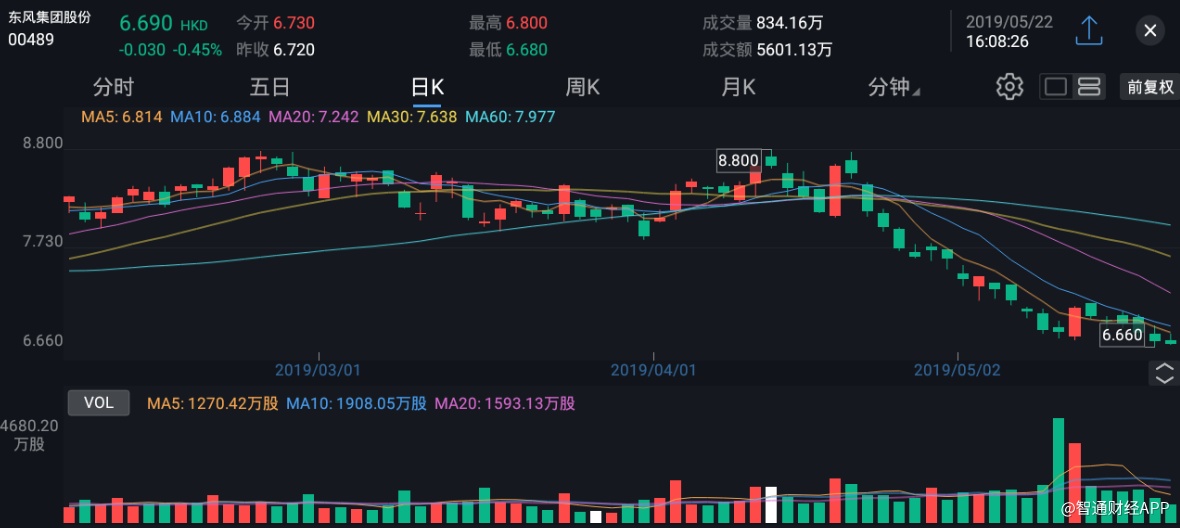Open the 前复权 adjustment selector
Viewport: 1180px width, 528px height.
point(1149,86)
